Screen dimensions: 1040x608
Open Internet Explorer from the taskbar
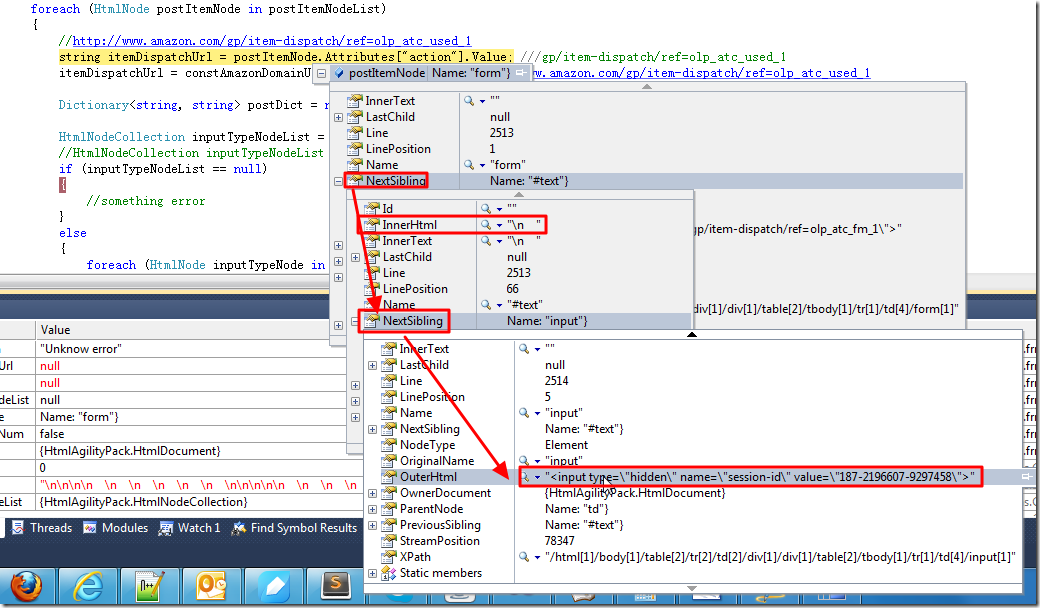coord(88,587)
